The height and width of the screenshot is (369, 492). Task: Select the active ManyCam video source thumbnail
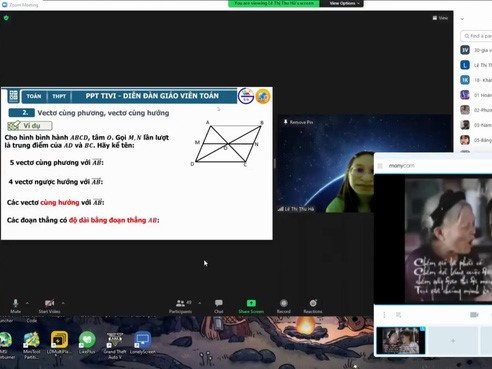(401, 340)
